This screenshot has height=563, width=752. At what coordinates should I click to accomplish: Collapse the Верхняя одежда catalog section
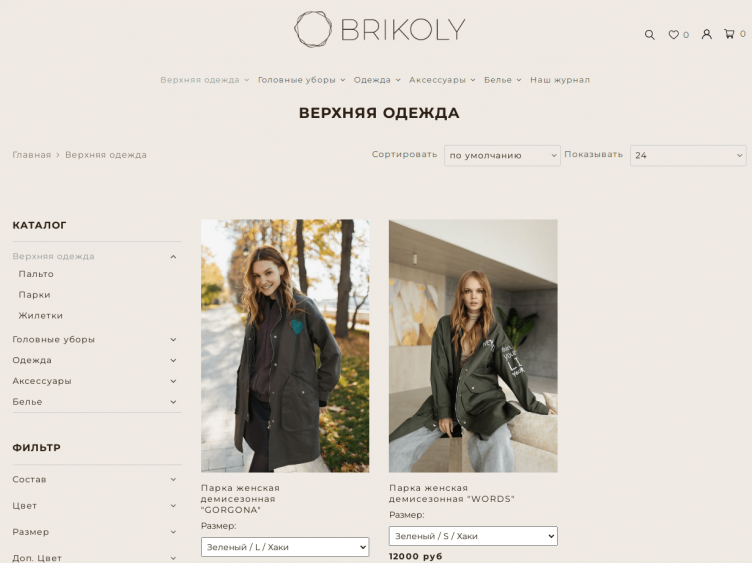click(173, 257)
